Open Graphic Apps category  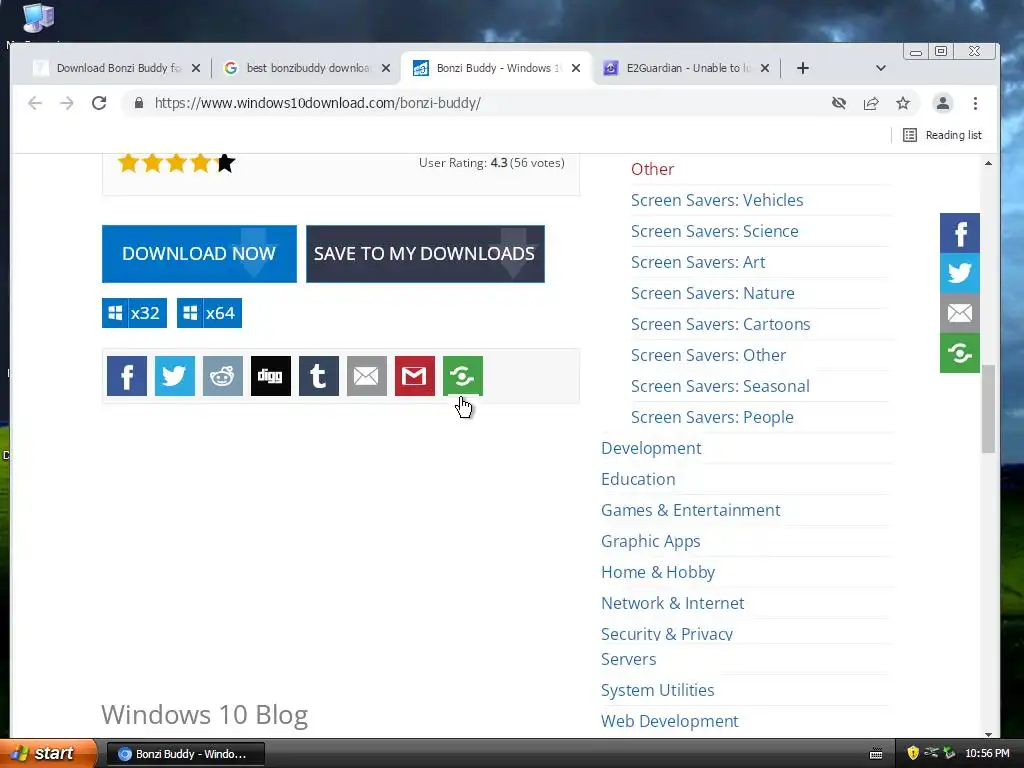(650, 541)
